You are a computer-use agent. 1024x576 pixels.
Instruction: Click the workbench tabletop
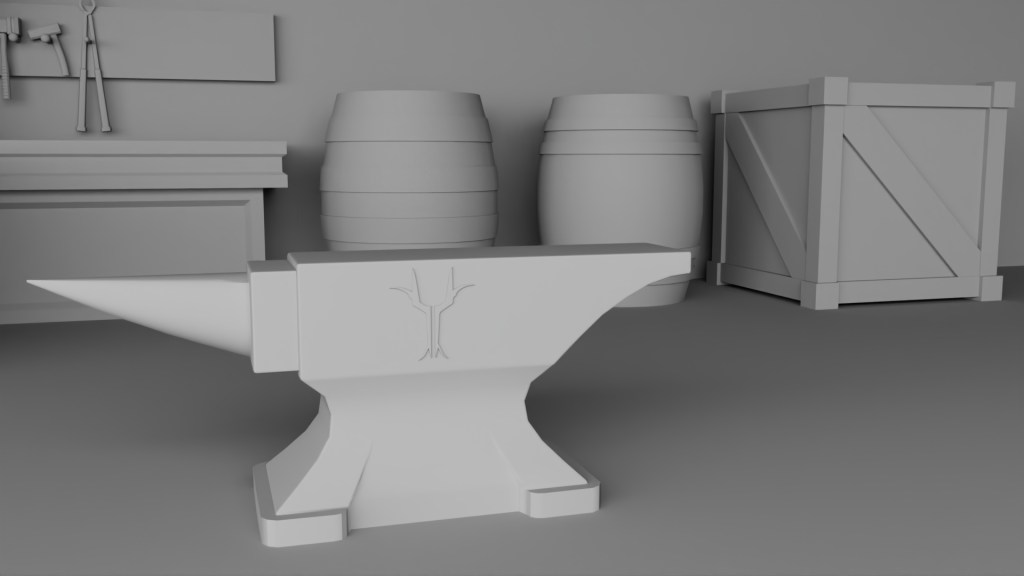tap(140, 148)
